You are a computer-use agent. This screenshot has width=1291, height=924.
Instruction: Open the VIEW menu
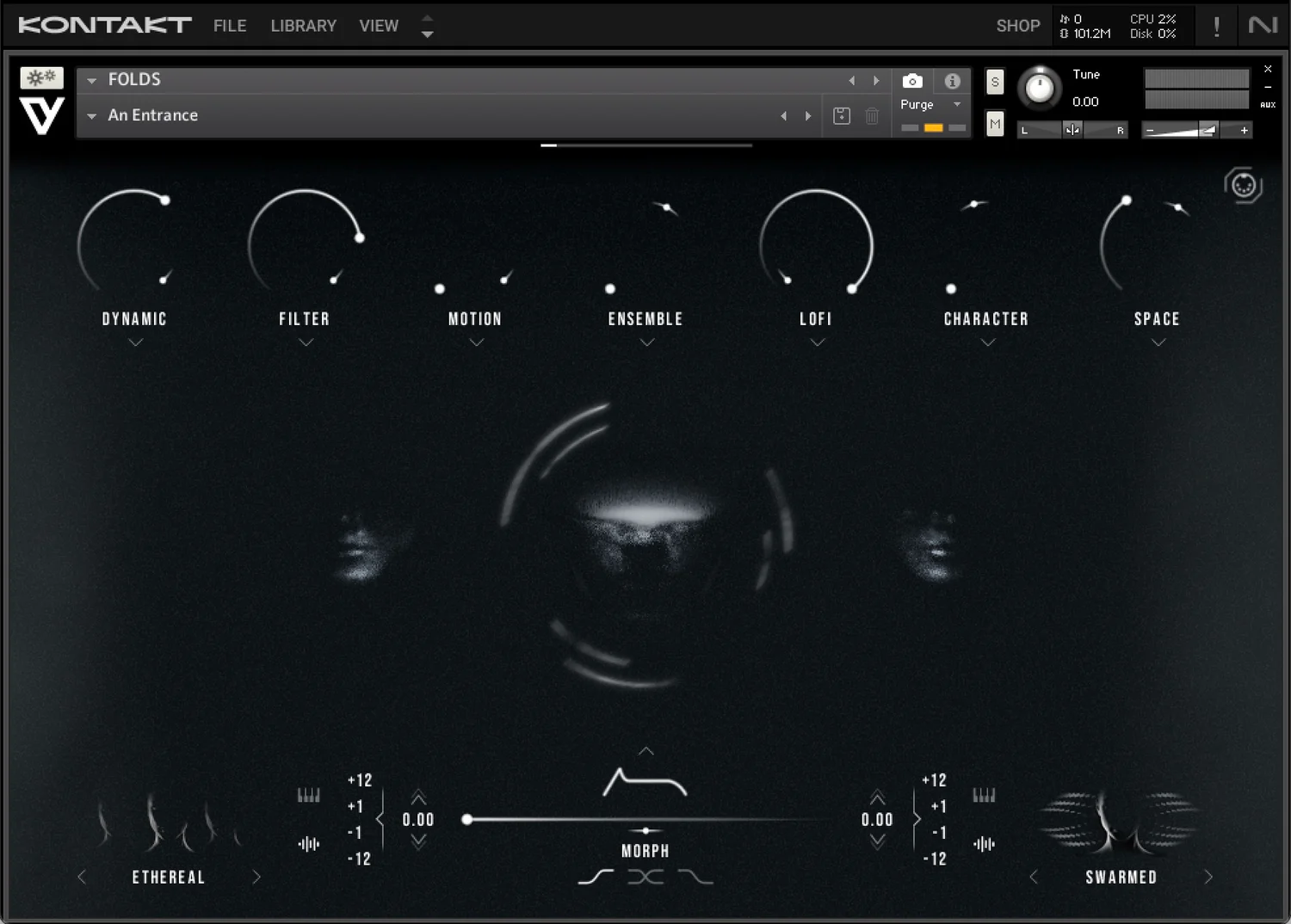pyautogui.click(x=379, y=25)
